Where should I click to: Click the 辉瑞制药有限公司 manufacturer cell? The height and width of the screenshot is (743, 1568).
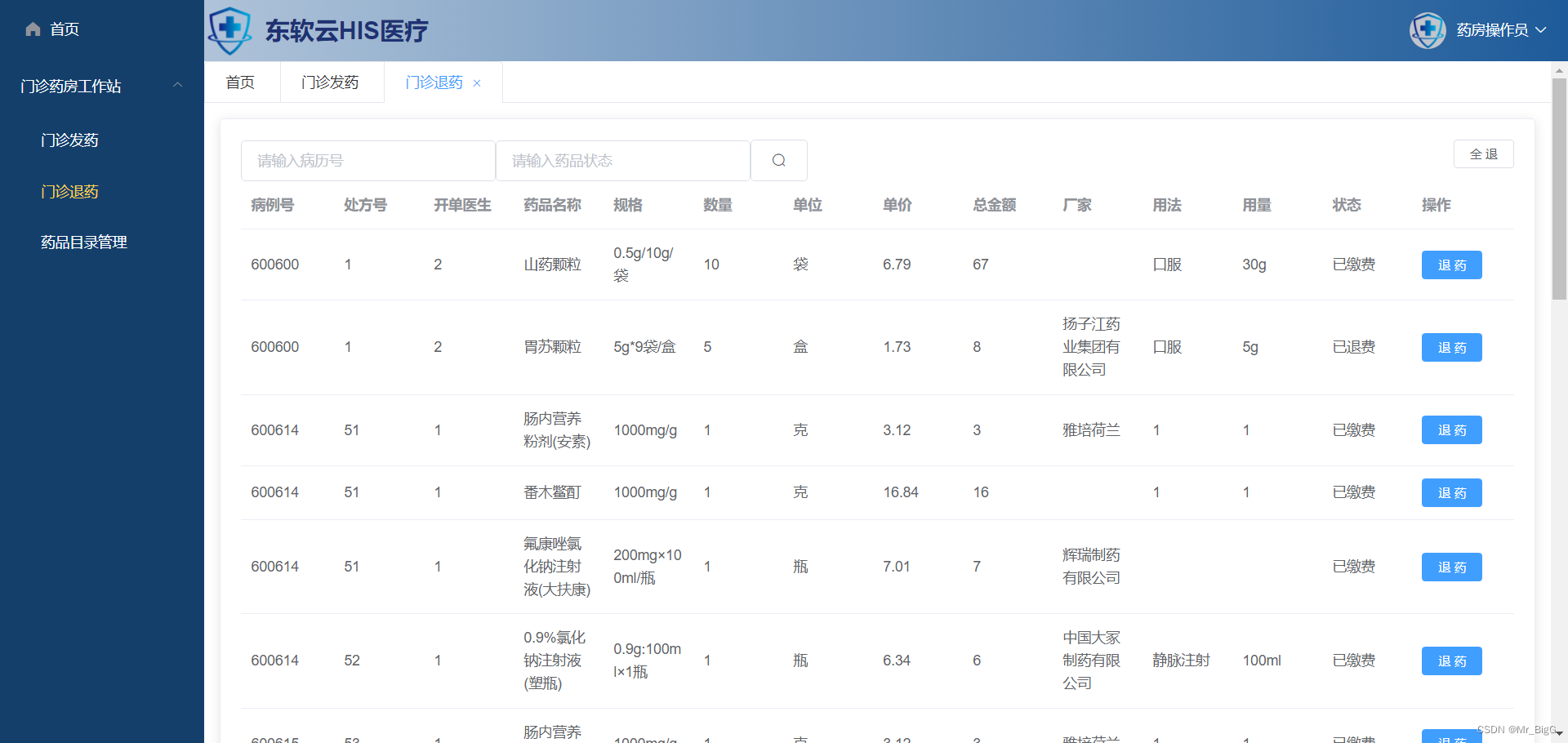1091,567
